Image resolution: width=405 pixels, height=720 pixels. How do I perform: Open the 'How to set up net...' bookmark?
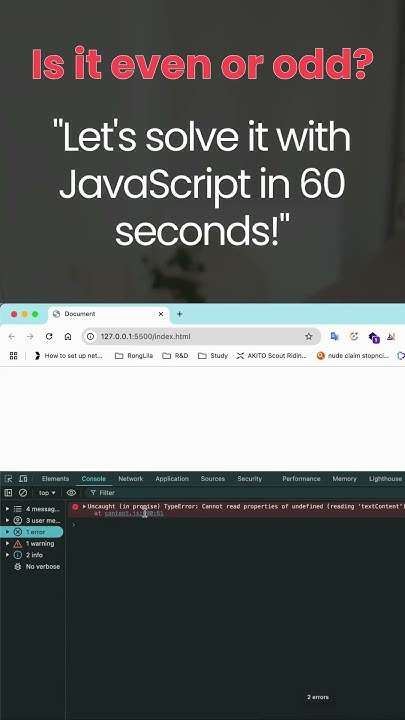pos(68,355)
